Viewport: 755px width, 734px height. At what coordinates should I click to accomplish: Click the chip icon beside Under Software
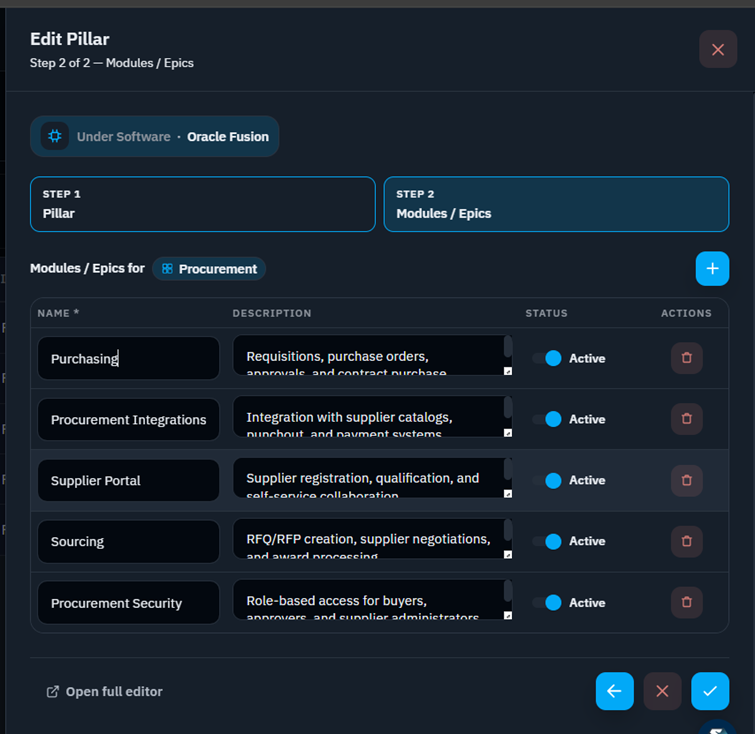pos(55,136)
